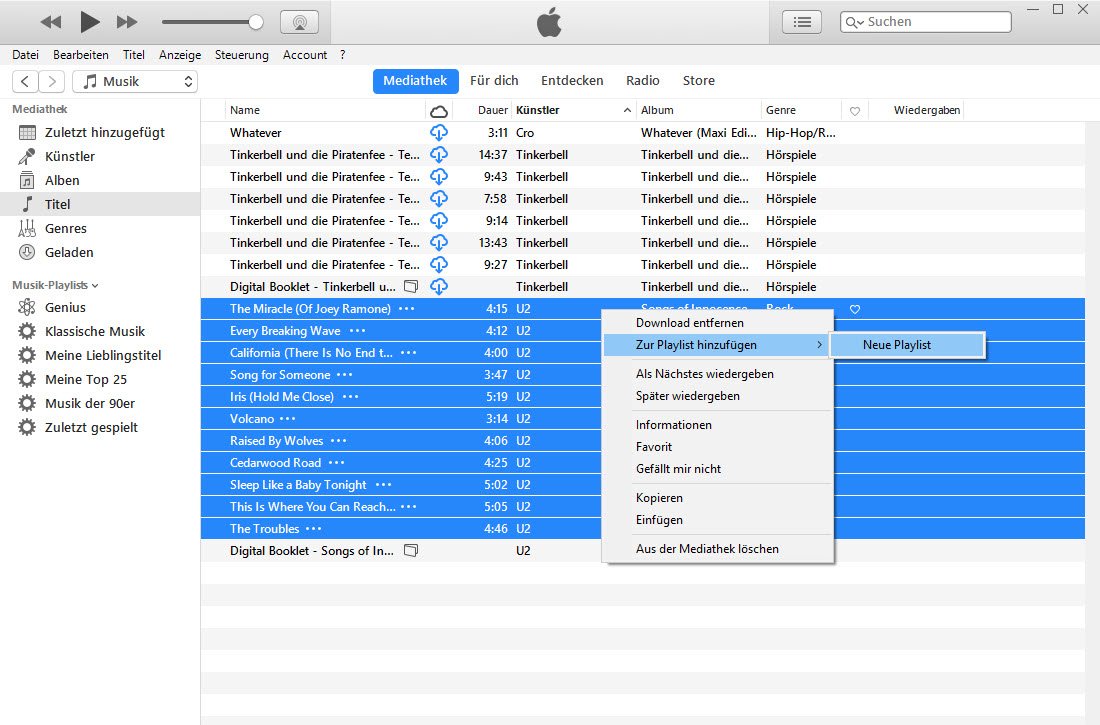This screenshot has height=725, width=1100.
Task: Toggle sort order on Künstler column
Action: click(573, 110)
